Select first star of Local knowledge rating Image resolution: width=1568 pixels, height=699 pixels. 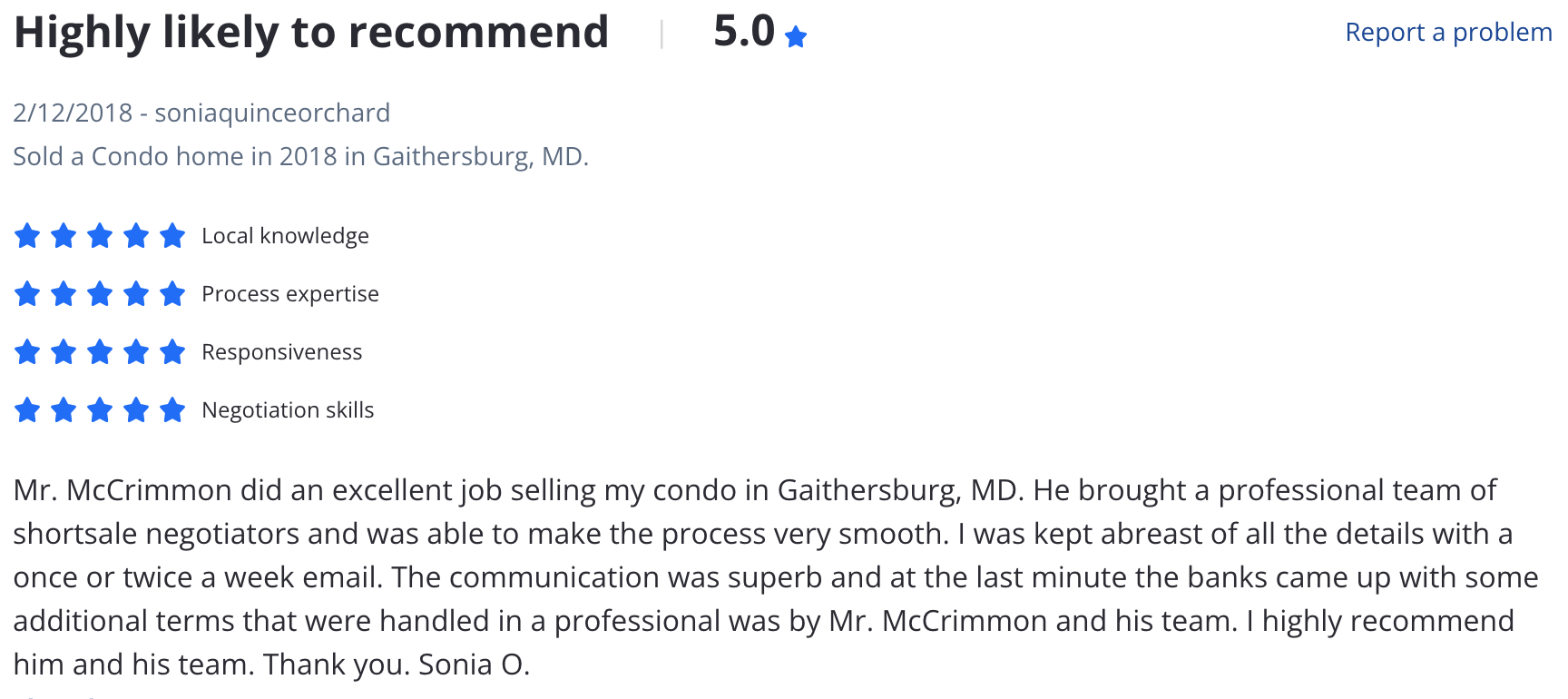pyautogui.click(x=27, y=236)
